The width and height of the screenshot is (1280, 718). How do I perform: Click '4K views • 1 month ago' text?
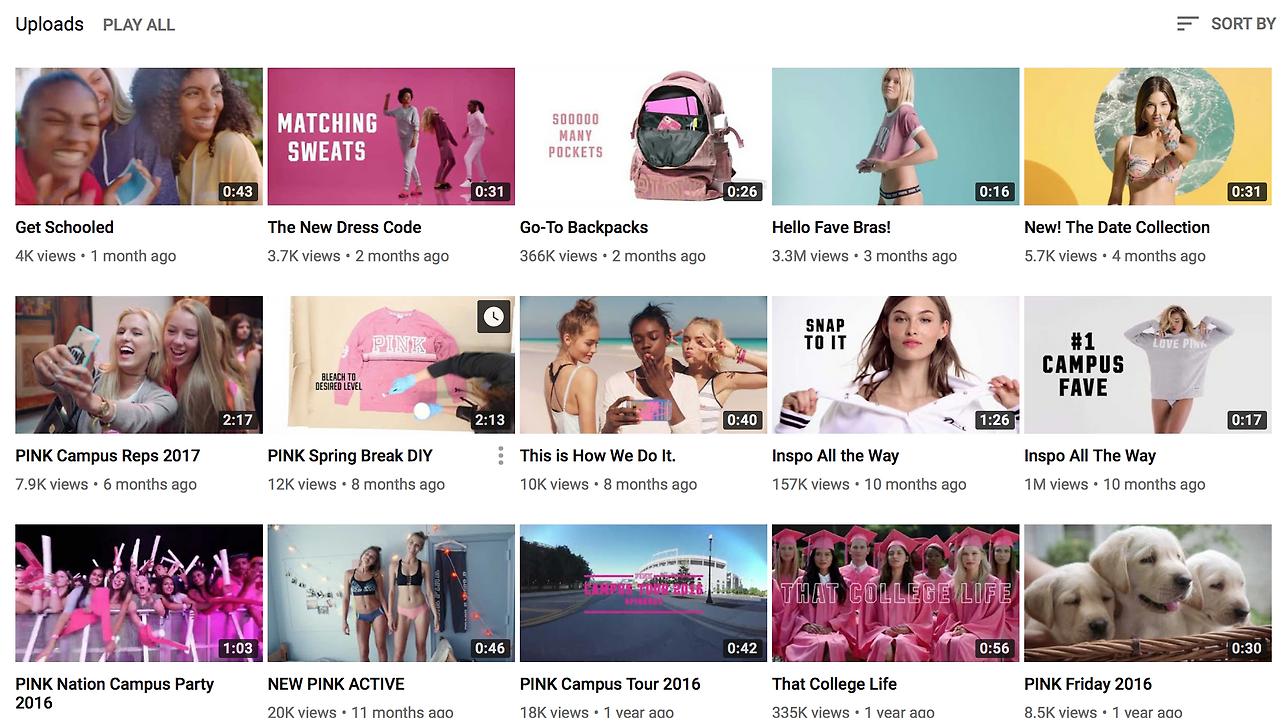click(x=95, y=256)
